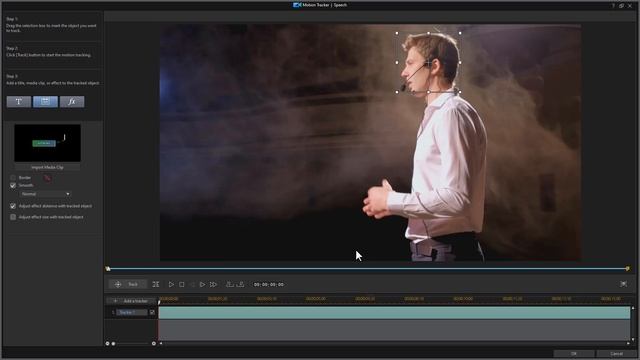
Task: Open the Normal smoothness dropdown
Action: 45,194
